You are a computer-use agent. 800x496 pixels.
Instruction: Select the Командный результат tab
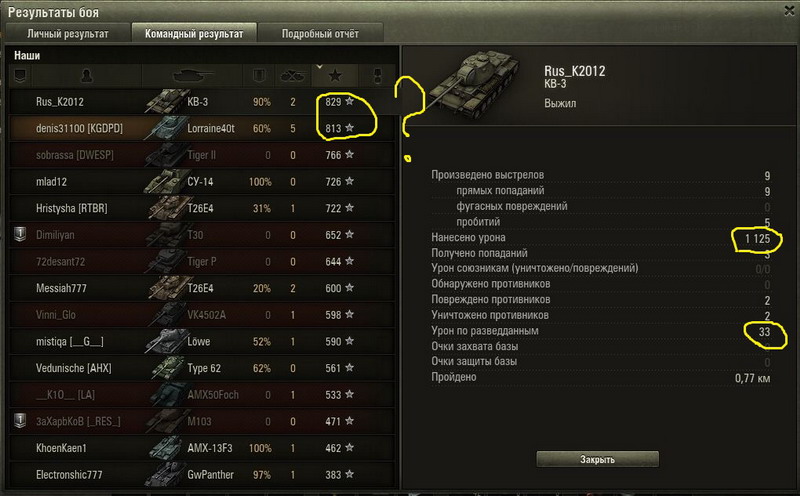point(194,34)
